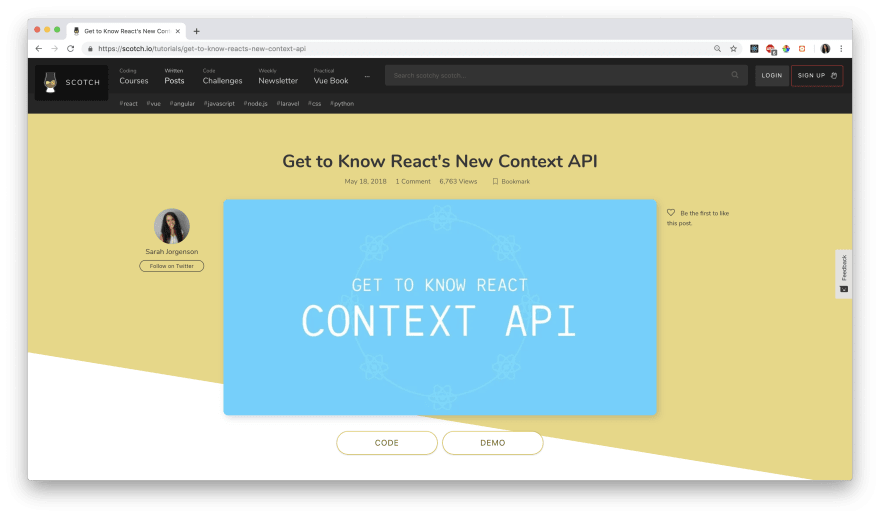Open the Newsletter nav item
Viewport: 880px width, 517px height.
tap(278, 77)
